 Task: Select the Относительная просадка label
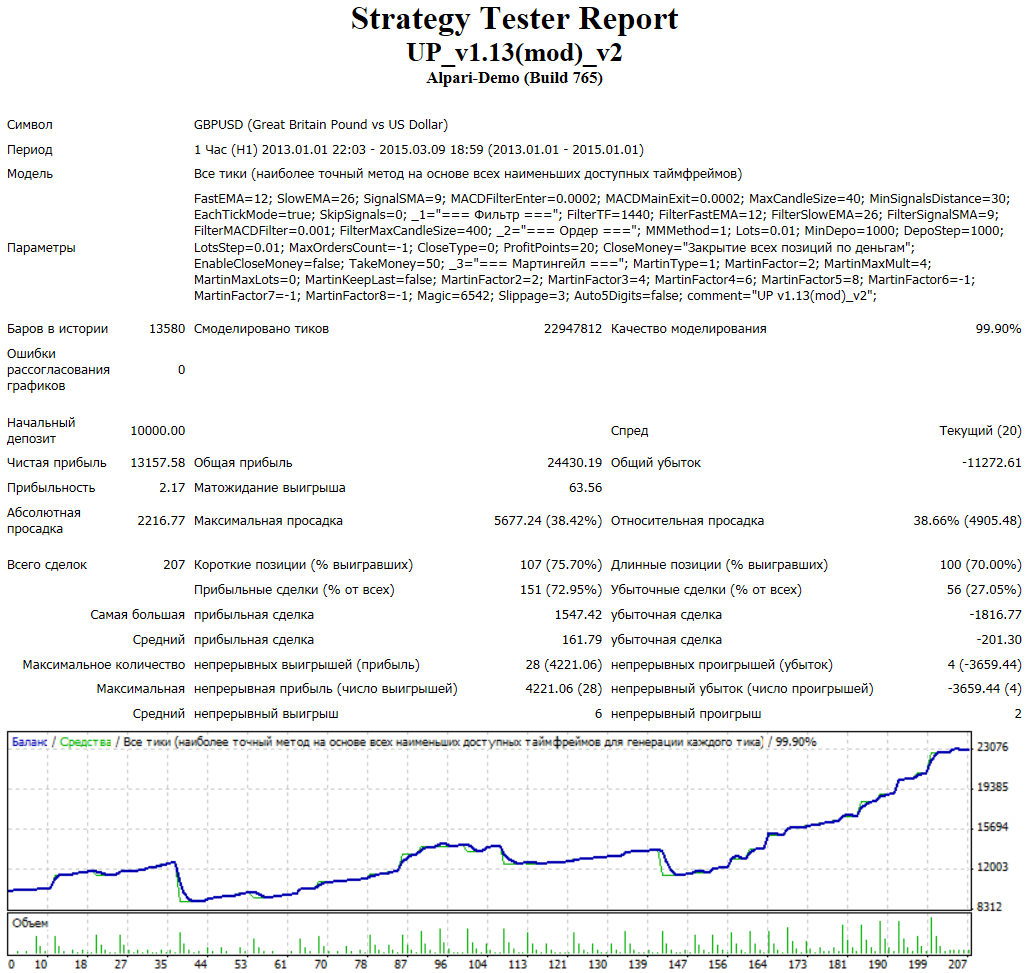click(x=687, y=521)
